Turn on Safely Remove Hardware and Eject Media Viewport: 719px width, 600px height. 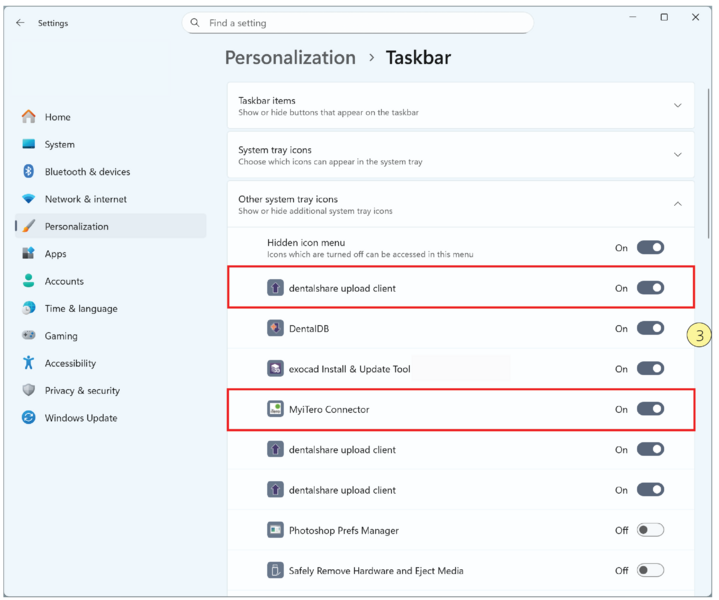[650, 570]
